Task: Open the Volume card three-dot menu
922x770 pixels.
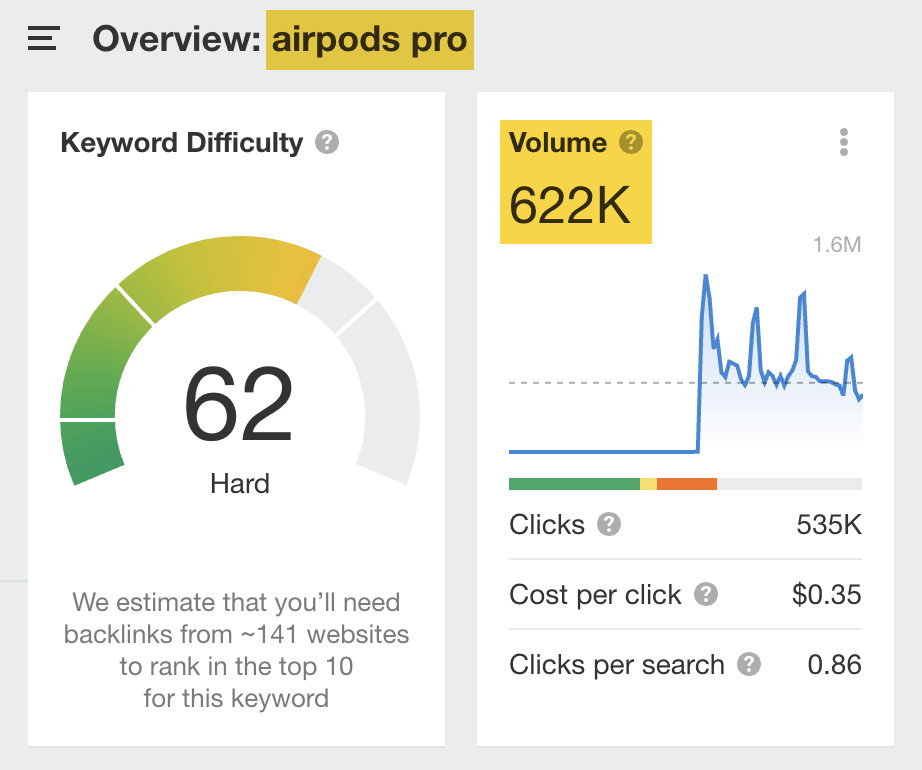Action: (x=843, y=142)
